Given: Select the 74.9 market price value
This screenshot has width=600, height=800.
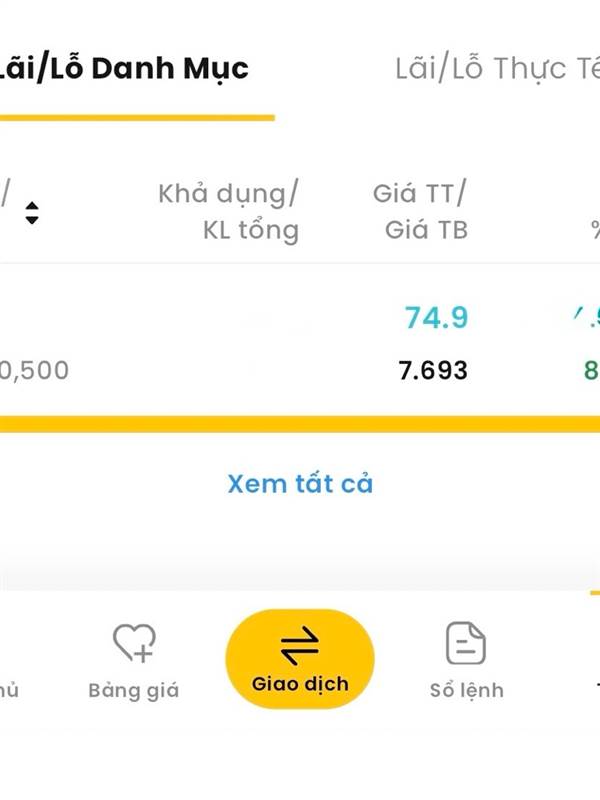Looking at the screenshot, I should (436, 318).
